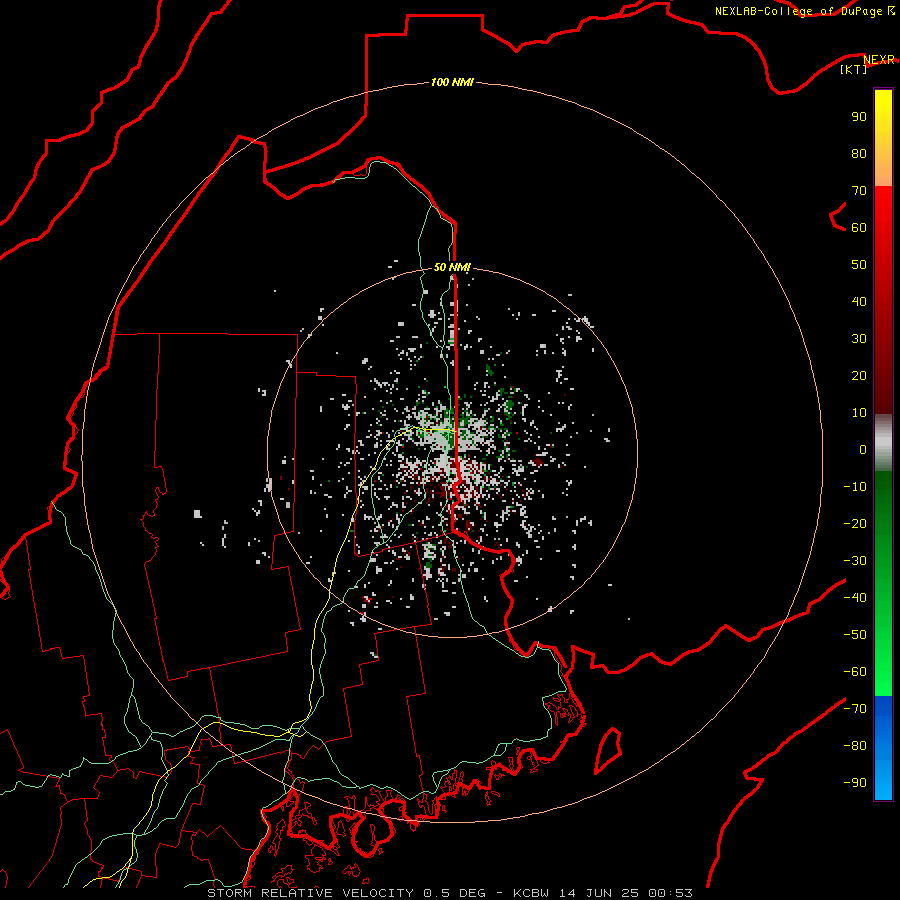Screen dimensions: 900x900
Task: Click the -30 value on the velocity scale
Action: click(x=855, y=561)
